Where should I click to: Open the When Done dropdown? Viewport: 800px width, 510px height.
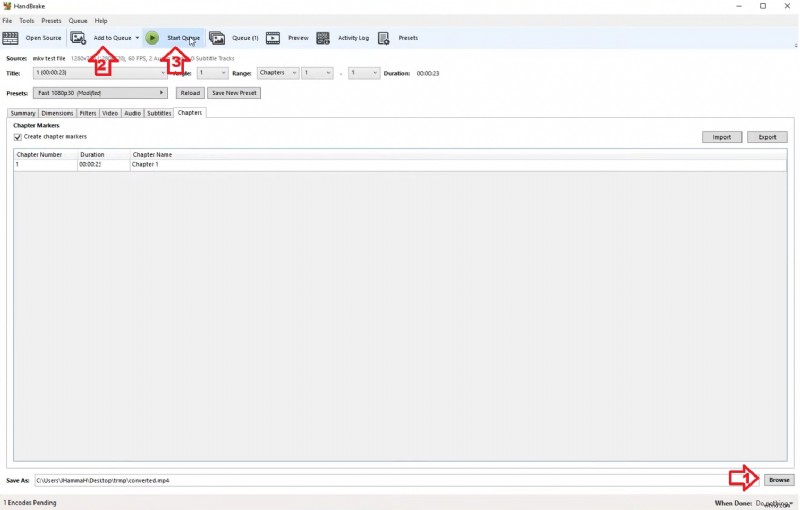[774, 503]
